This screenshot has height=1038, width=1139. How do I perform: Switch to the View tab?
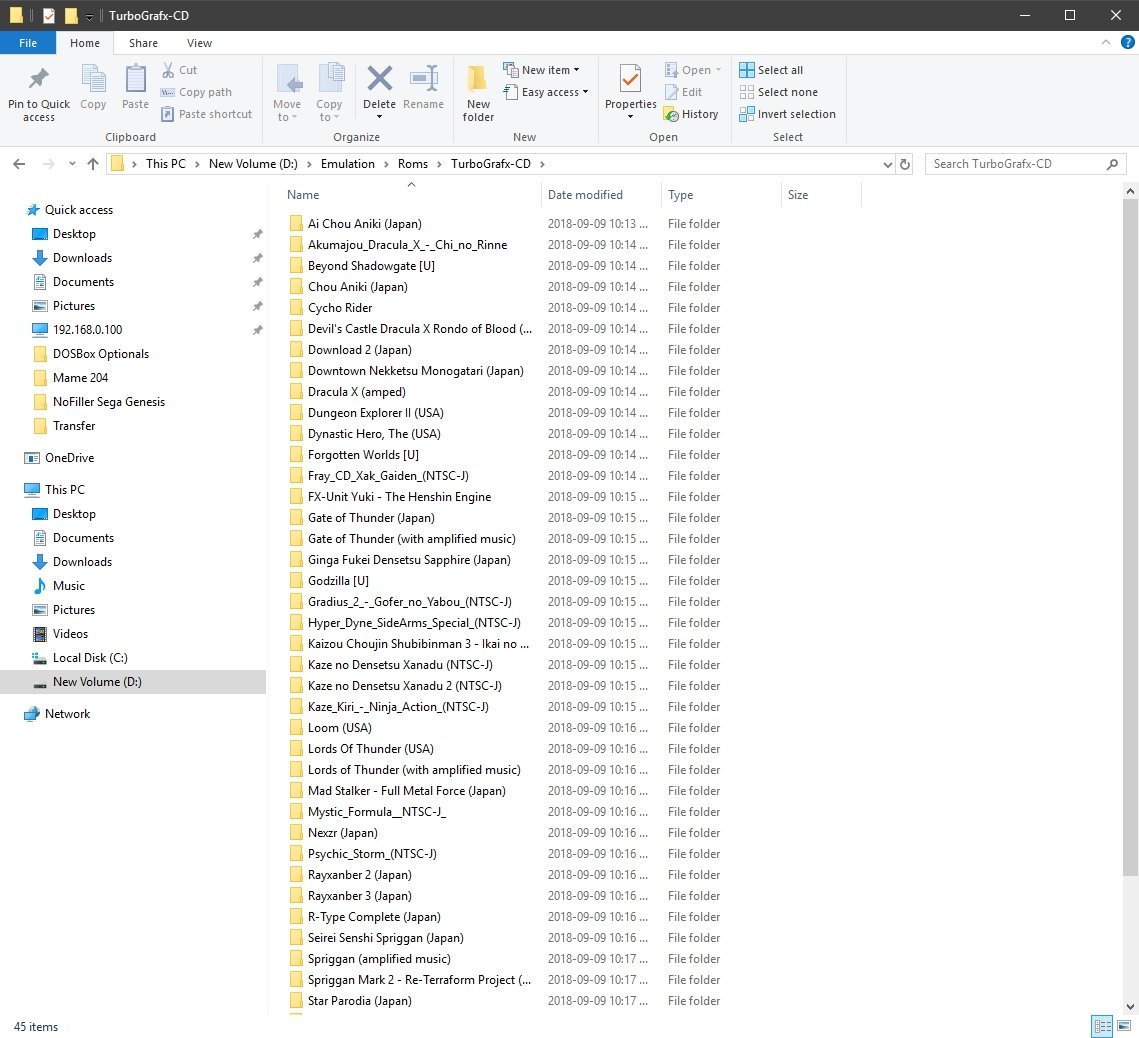(x=199, y=43)
